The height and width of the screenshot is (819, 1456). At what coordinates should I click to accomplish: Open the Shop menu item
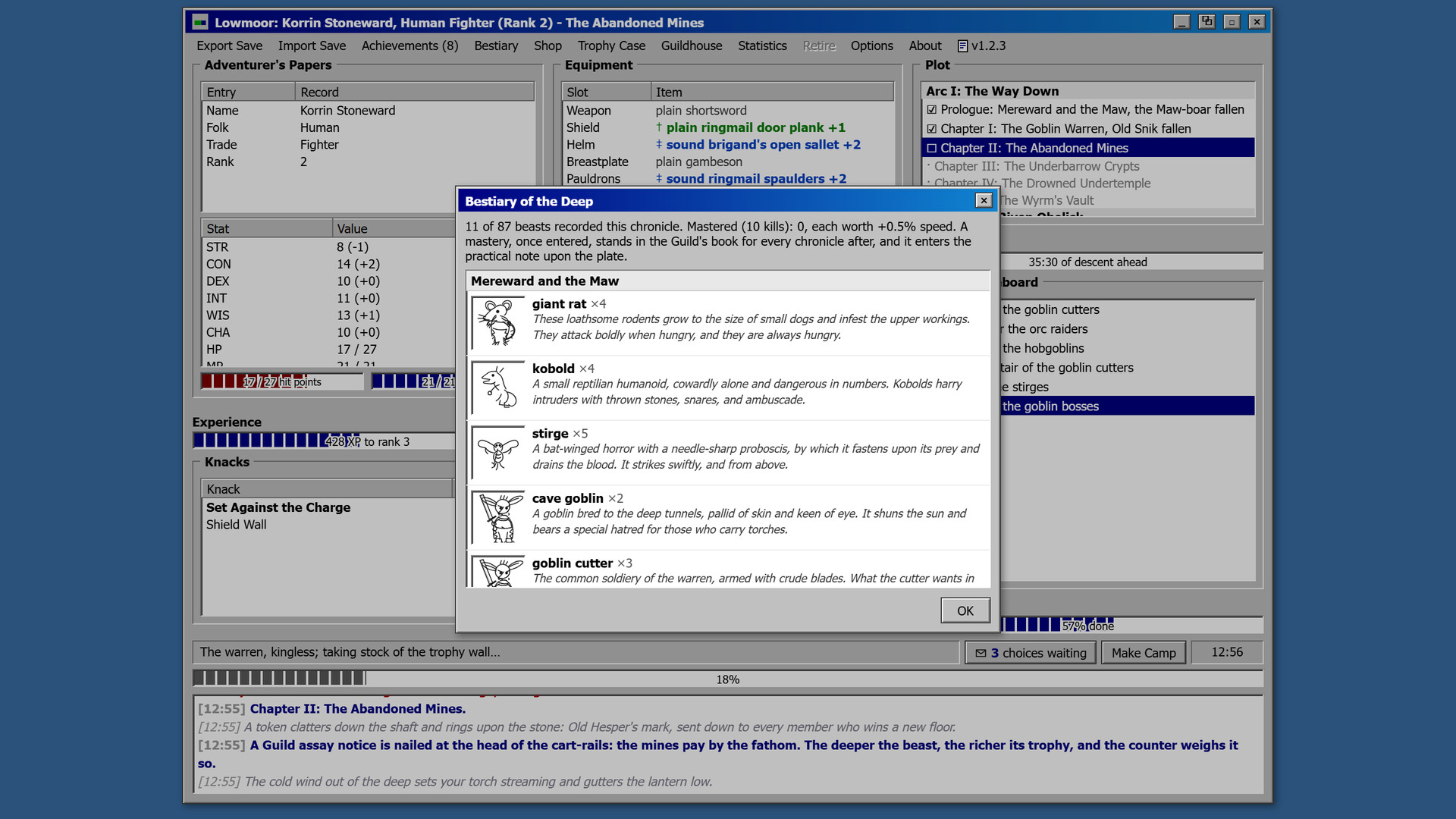548,45
